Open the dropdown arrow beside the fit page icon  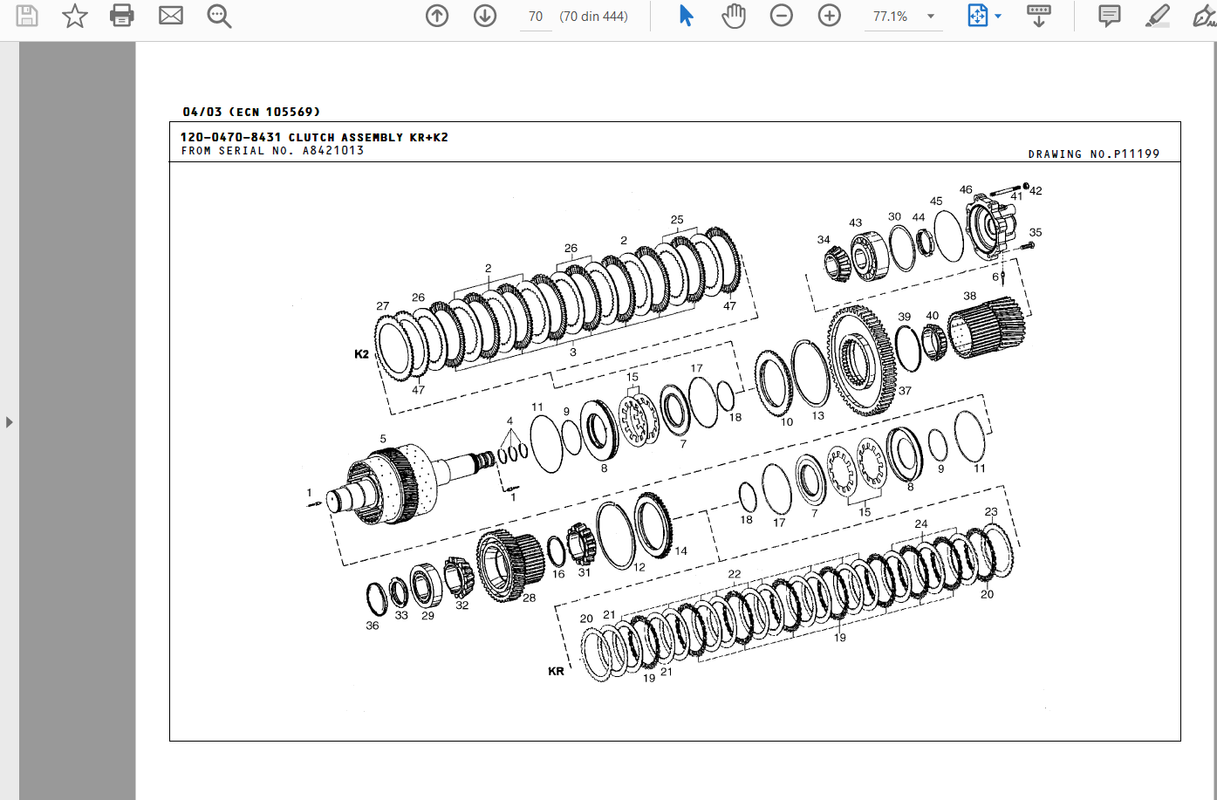(x=998, y=17)
